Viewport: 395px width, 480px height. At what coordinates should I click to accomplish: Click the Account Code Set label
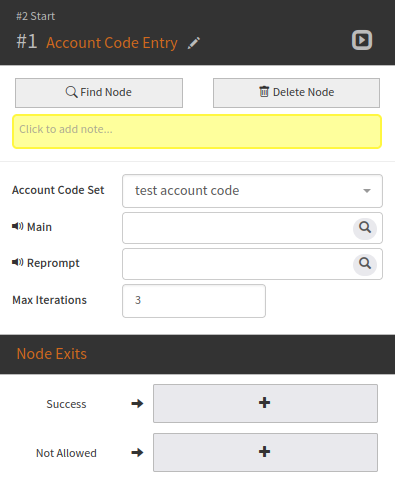58,190
